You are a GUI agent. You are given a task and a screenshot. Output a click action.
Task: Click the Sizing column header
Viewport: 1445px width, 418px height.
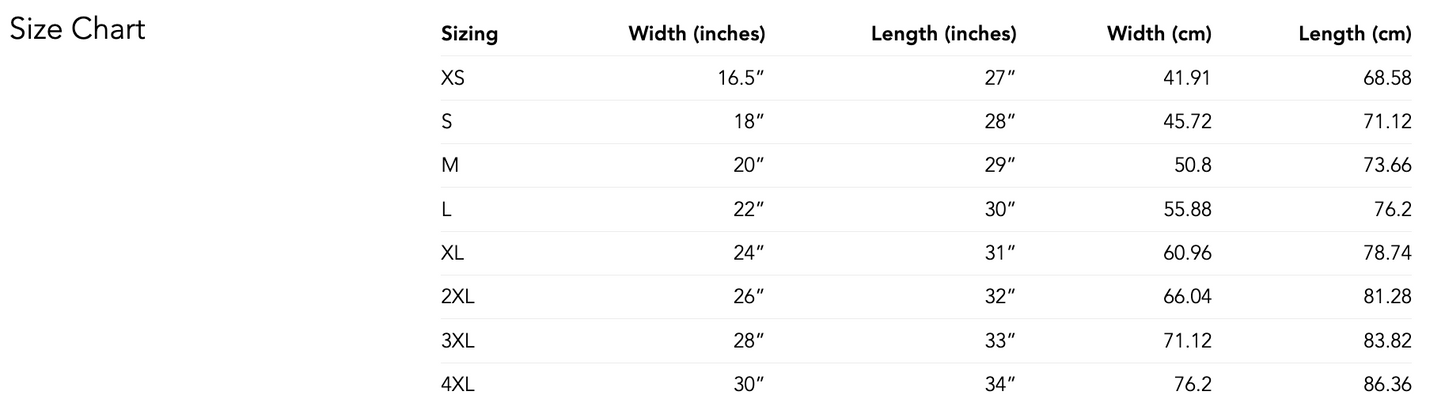point(469,34)
